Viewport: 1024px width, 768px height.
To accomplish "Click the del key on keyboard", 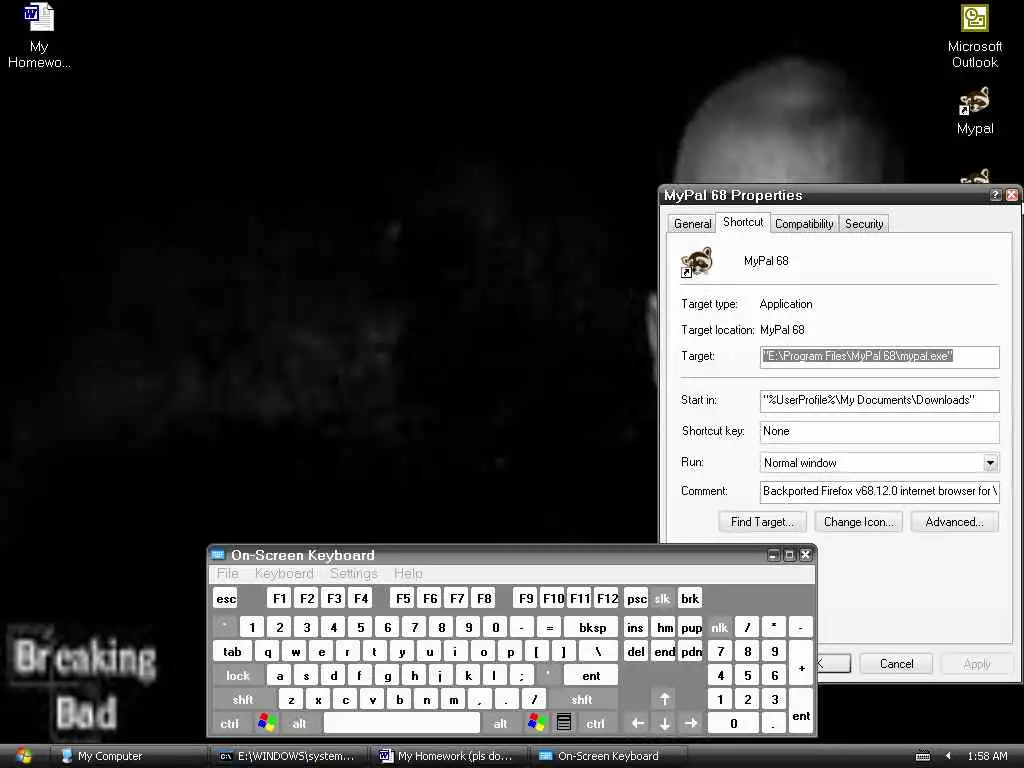I will 636,651.
